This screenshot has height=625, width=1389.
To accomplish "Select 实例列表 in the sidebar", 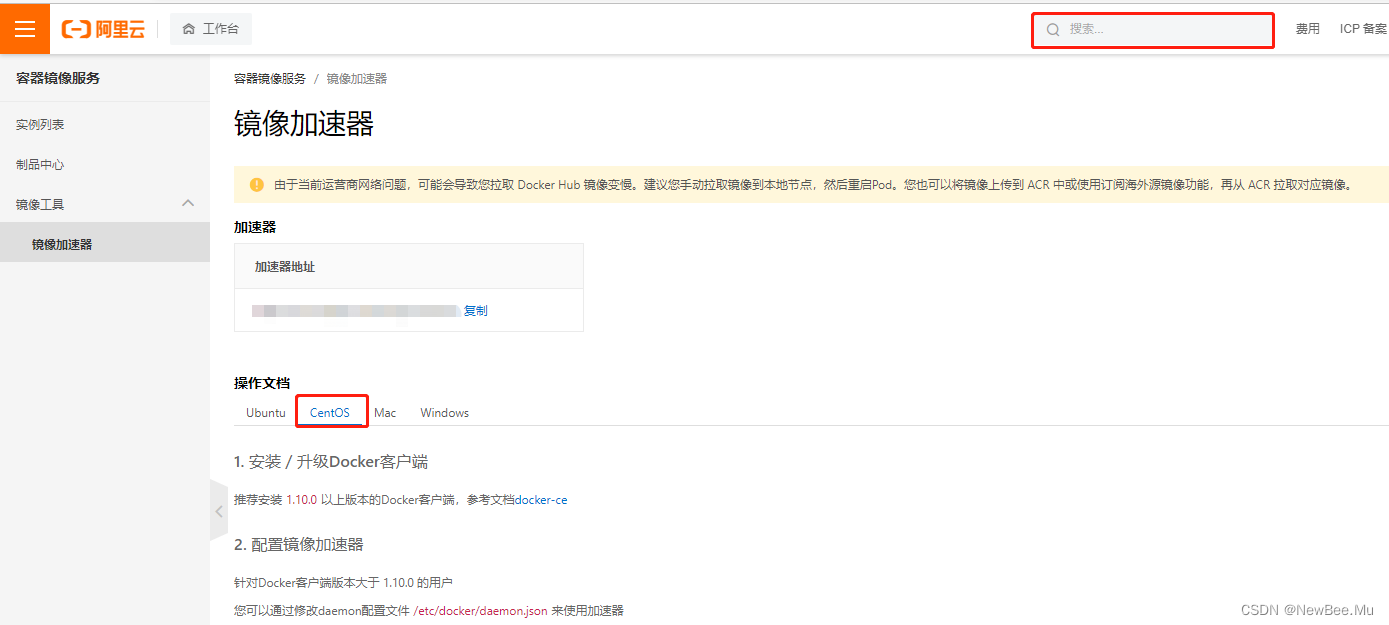I will pos(38,123).
